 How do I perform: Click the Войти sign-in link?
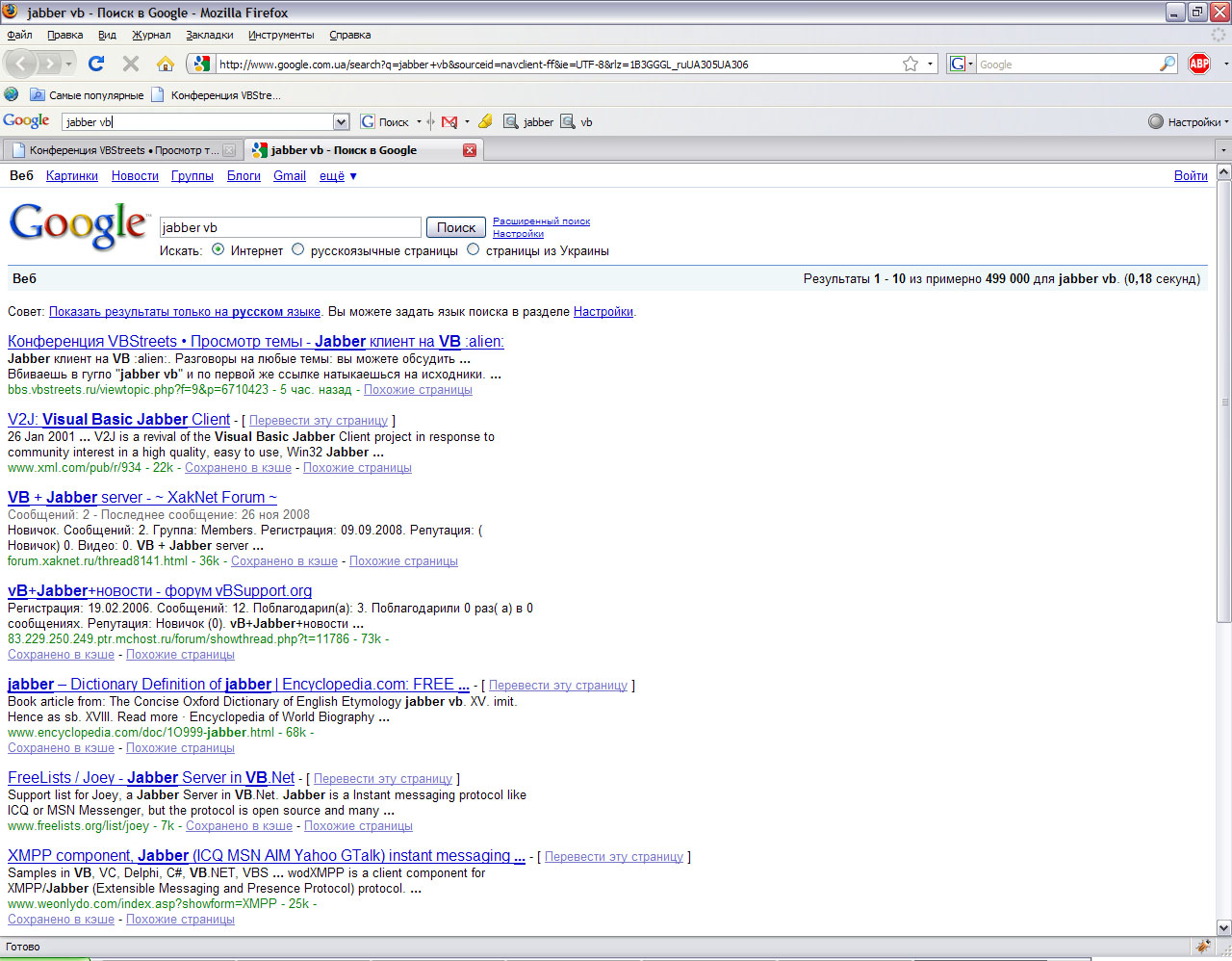1191,176
